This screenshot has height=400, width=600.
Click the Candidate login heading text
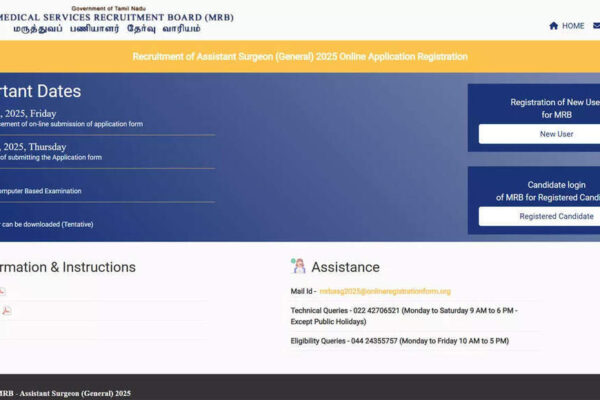[556, 185]
